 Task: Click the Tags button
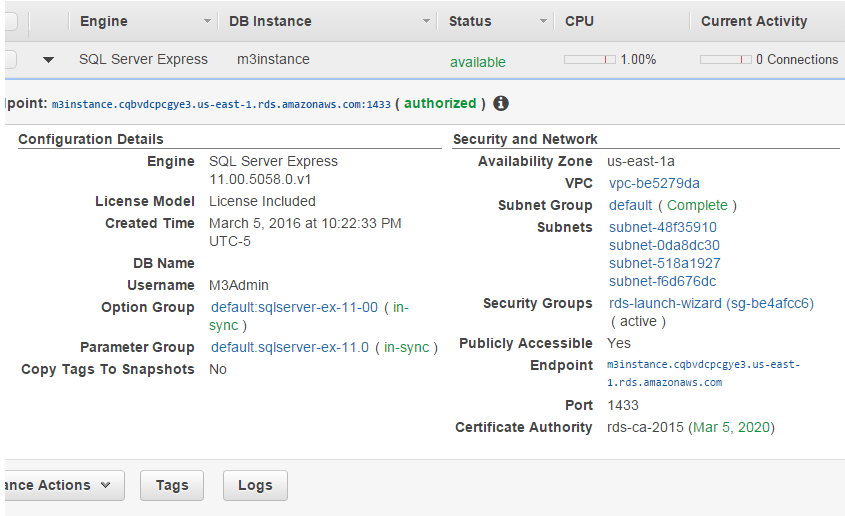[172, 485]
